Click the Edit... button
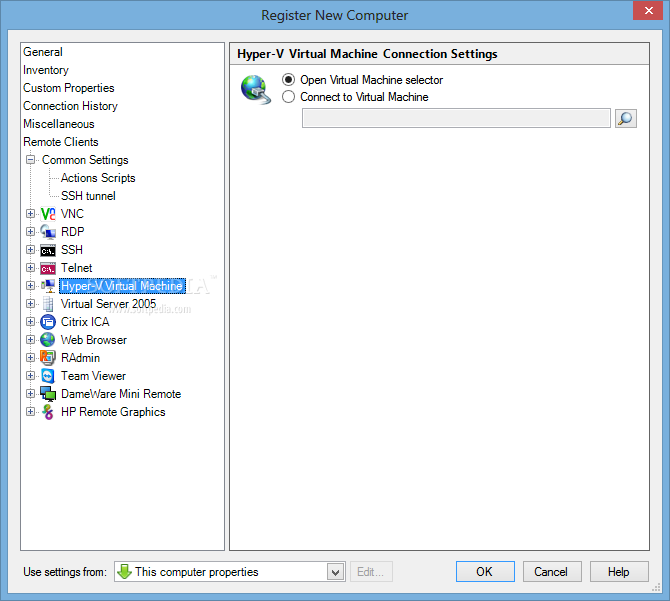This screenshot has height=601, width=670. click(x=371, y=572)
